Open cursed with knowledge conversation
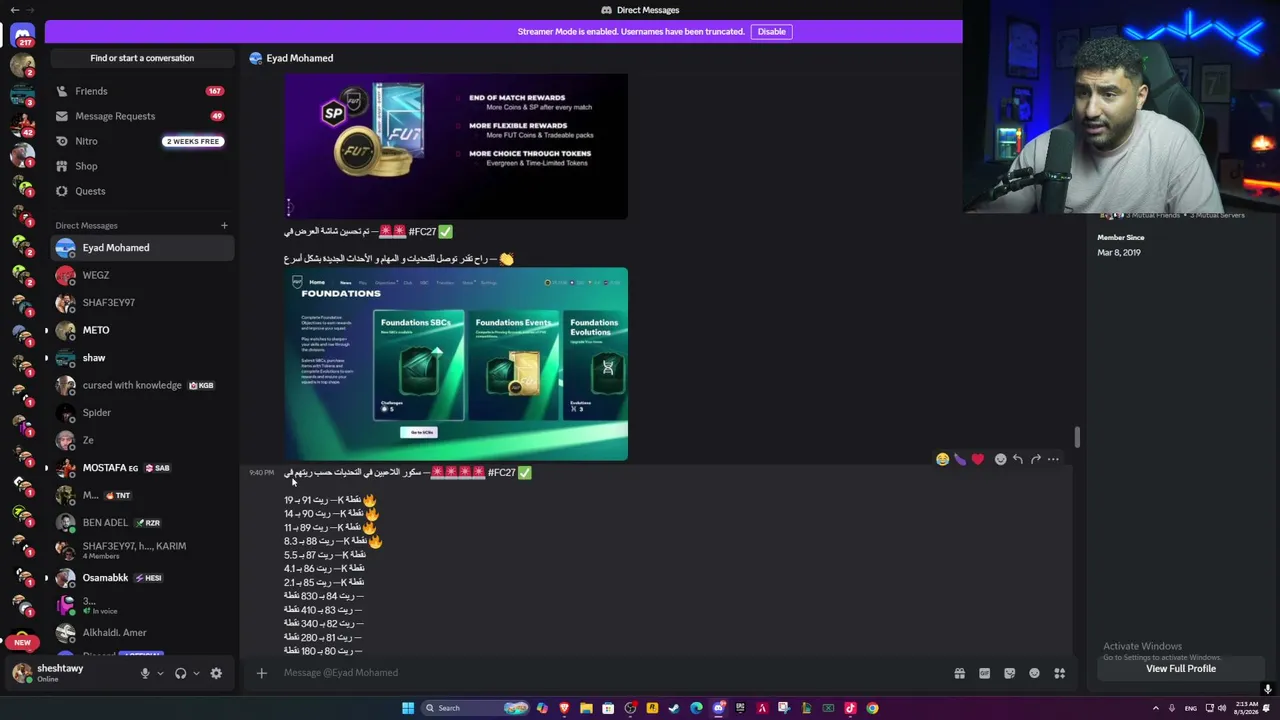This screenshot has height=720, width=1280. [x=142, y=385]
